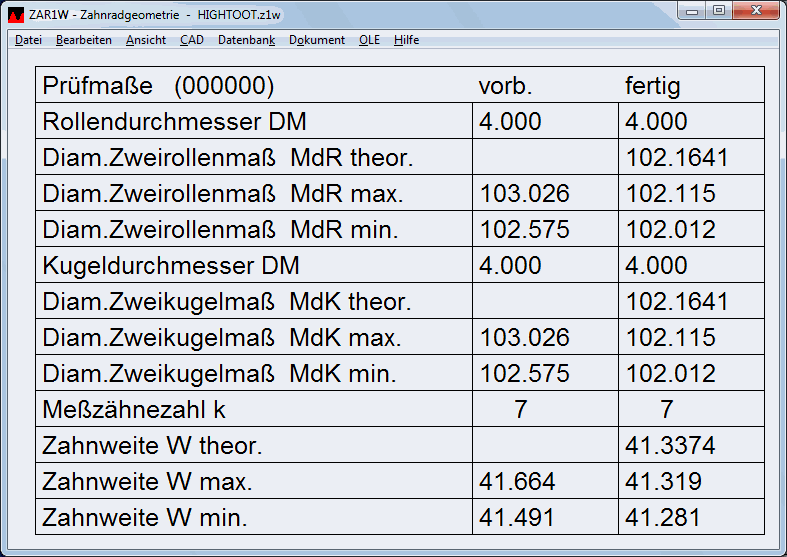Close the ZAR1W window
The width and height of the screenshot is (787, 557).
756,10
